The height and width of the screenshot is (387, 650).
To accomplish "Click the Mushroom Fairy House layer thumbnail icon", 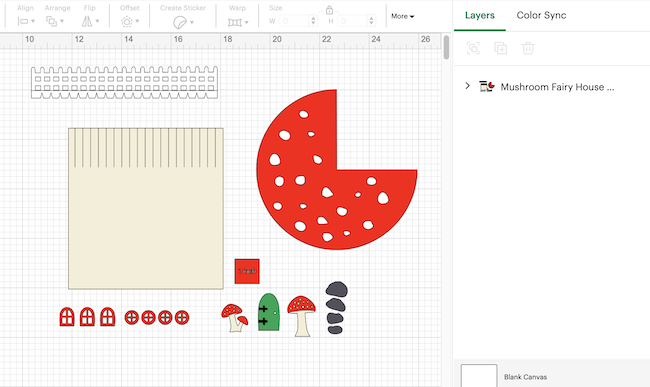I will click(x=487, y=86).
